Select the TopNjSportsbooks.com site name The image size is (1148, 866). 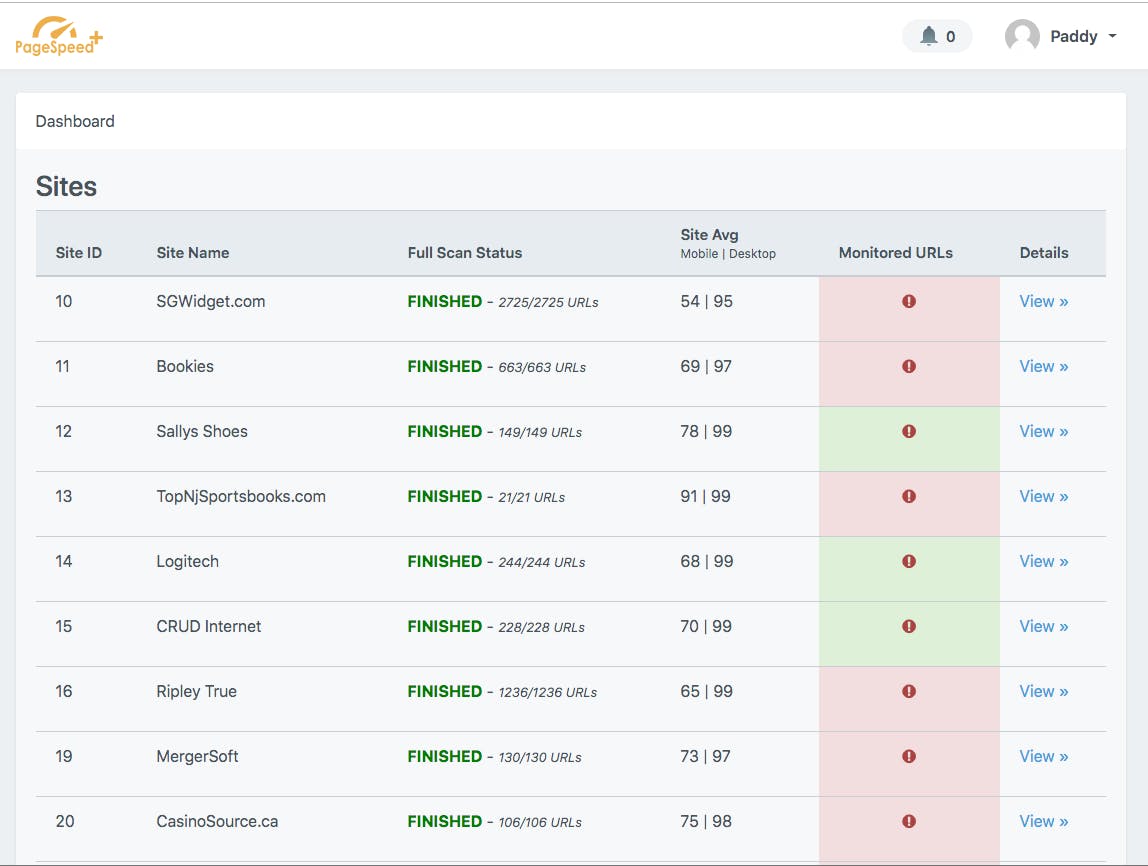point(241,496)
